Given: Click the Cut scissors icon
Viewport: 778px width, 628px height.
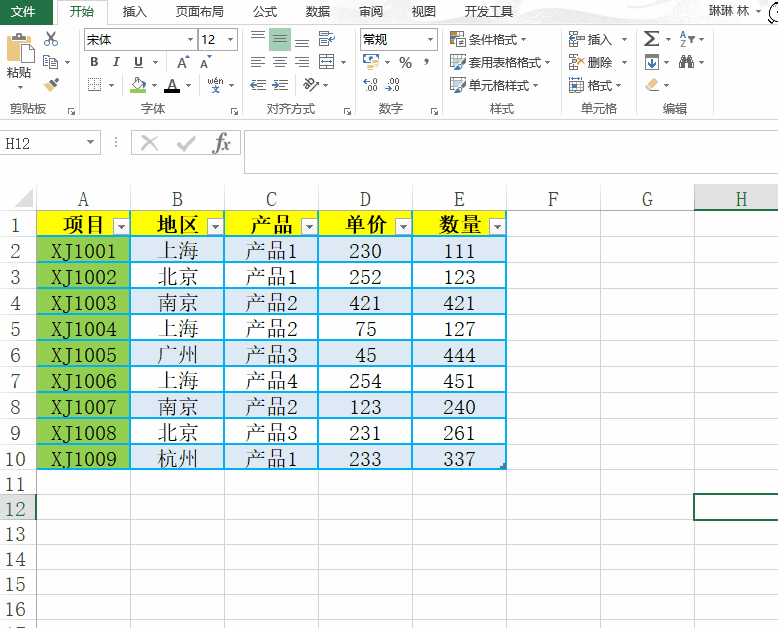Looking at the screenshot, I should click(51, 39).
